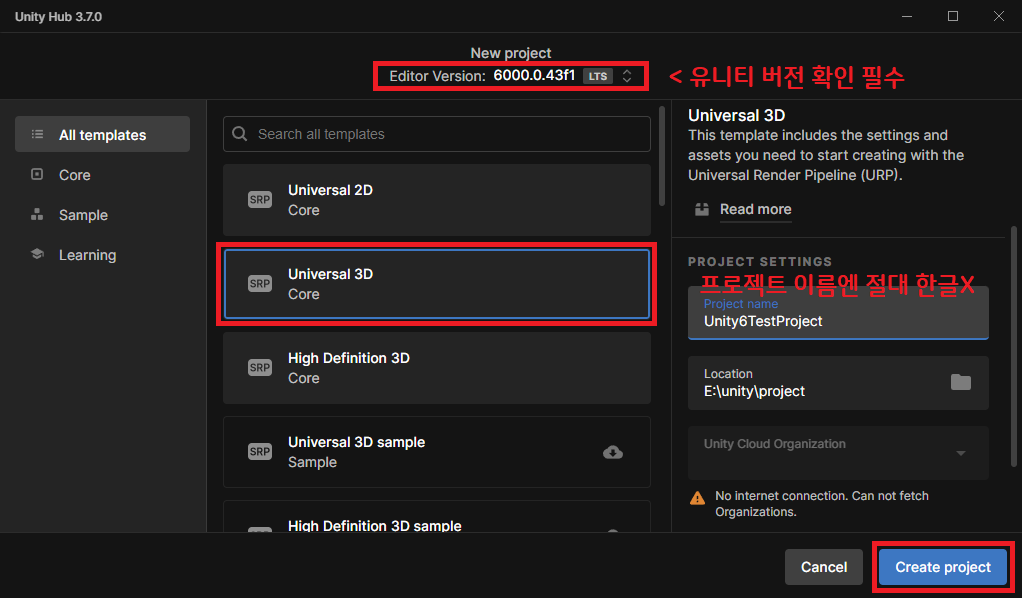
Task: Click the No internet connection warning message
Action: click(821, 503)
